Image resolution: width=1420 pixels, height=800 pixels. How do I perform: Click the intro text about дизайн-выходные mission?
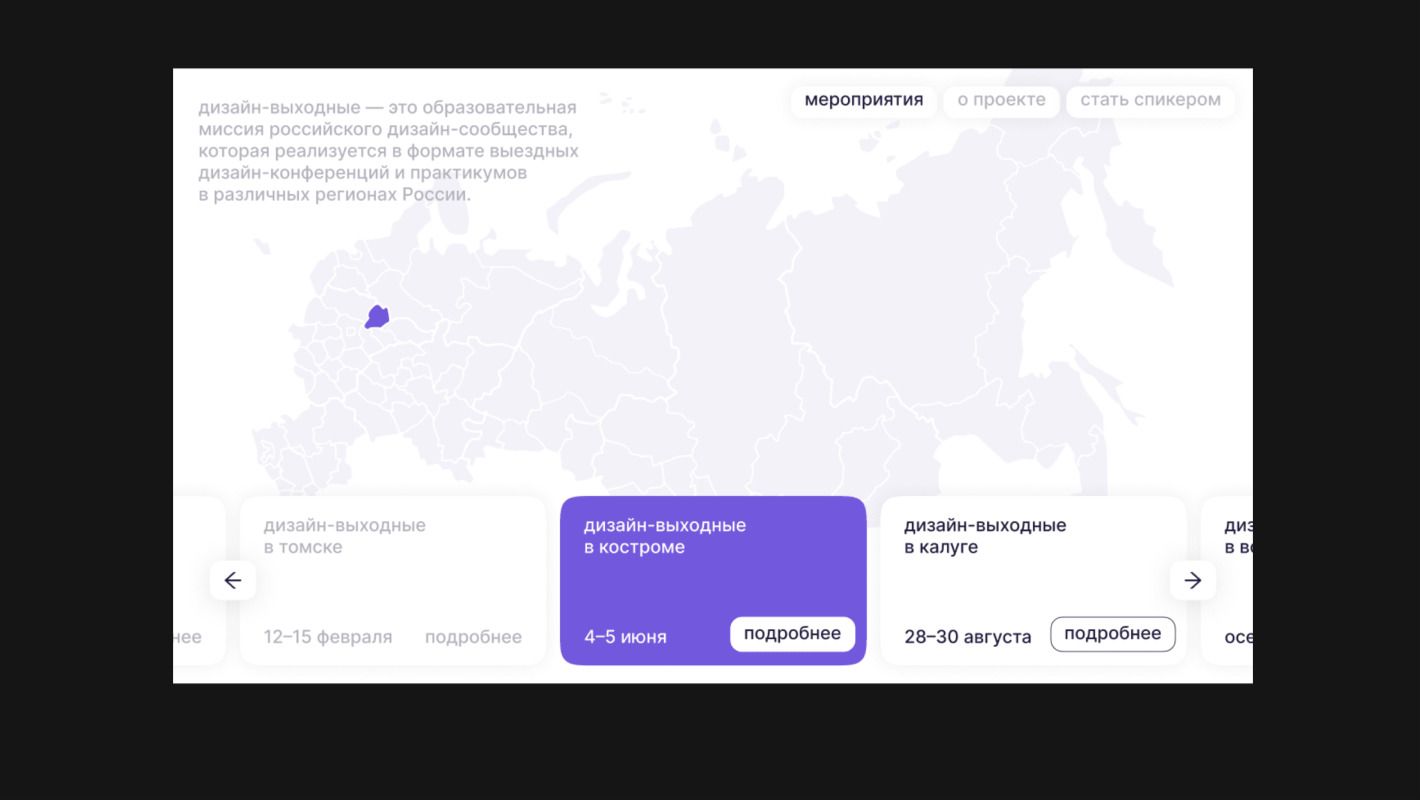389,150
